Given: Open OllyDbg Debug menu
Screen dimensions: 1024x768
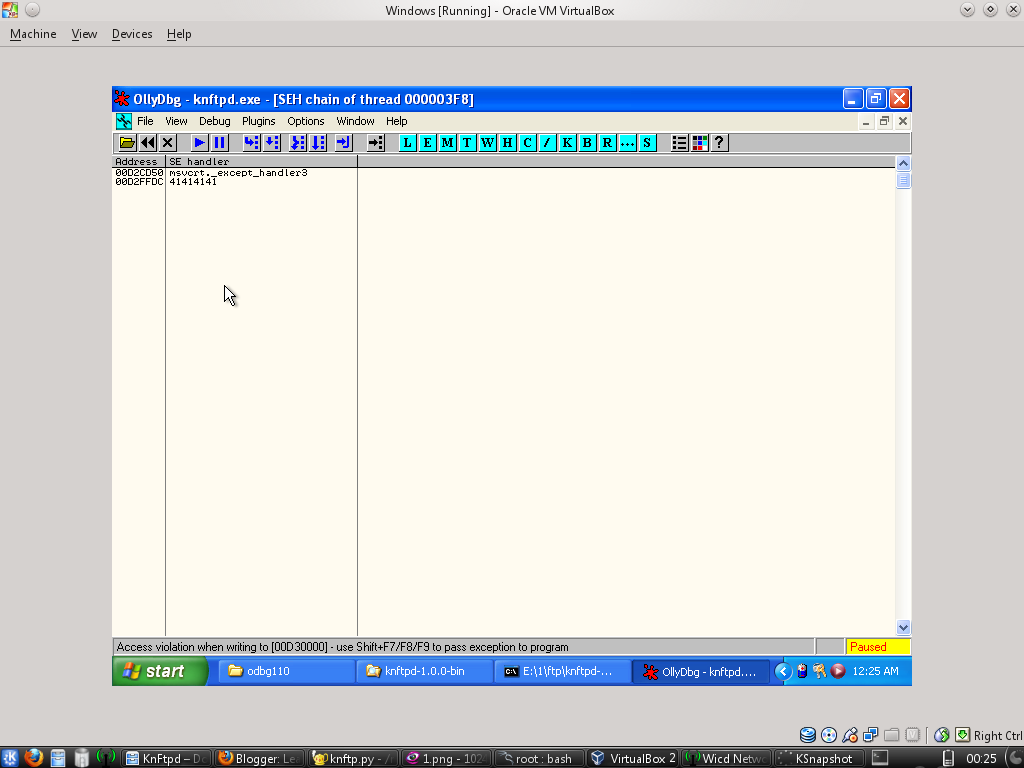Looking at the screenshot, I should coord(214,121).
